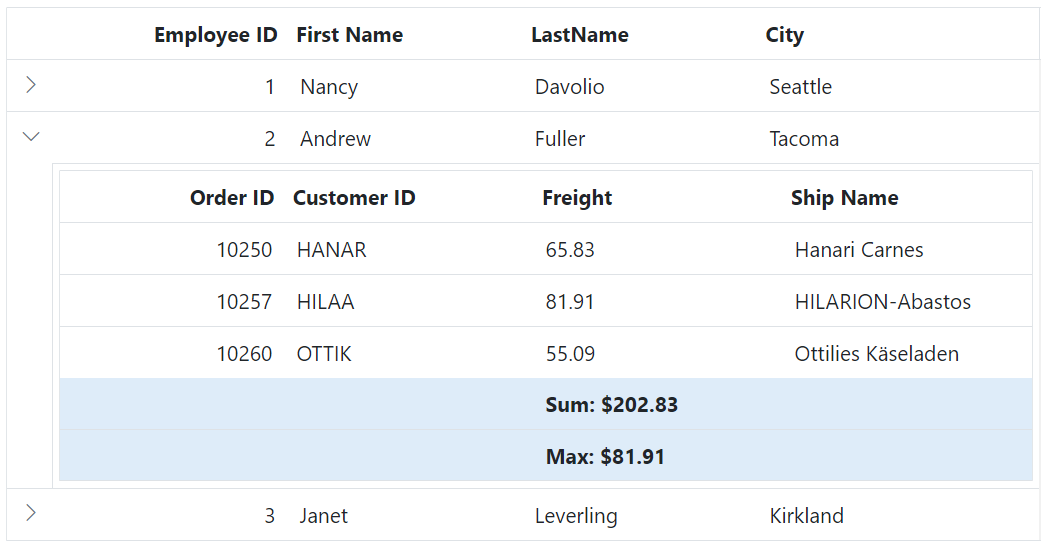Select the Order ID 10250 cell
Screen dimensions: 1041x544
[244, 250]
